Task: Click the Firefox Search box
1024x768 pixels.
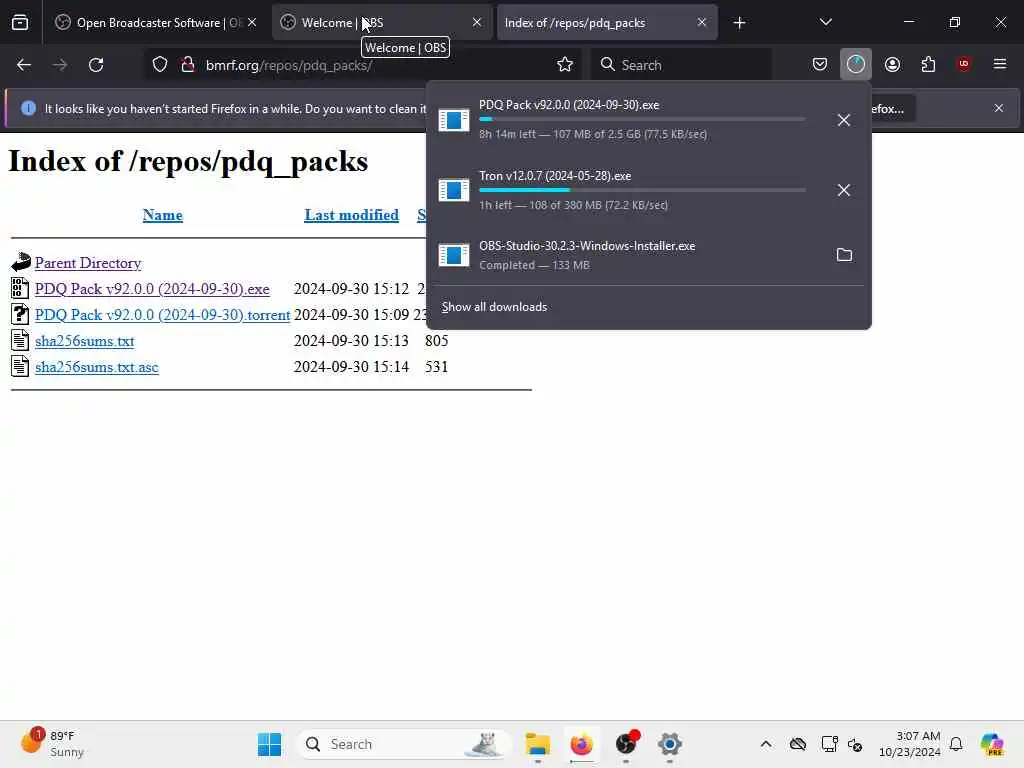Action: (x=682, y=65)
